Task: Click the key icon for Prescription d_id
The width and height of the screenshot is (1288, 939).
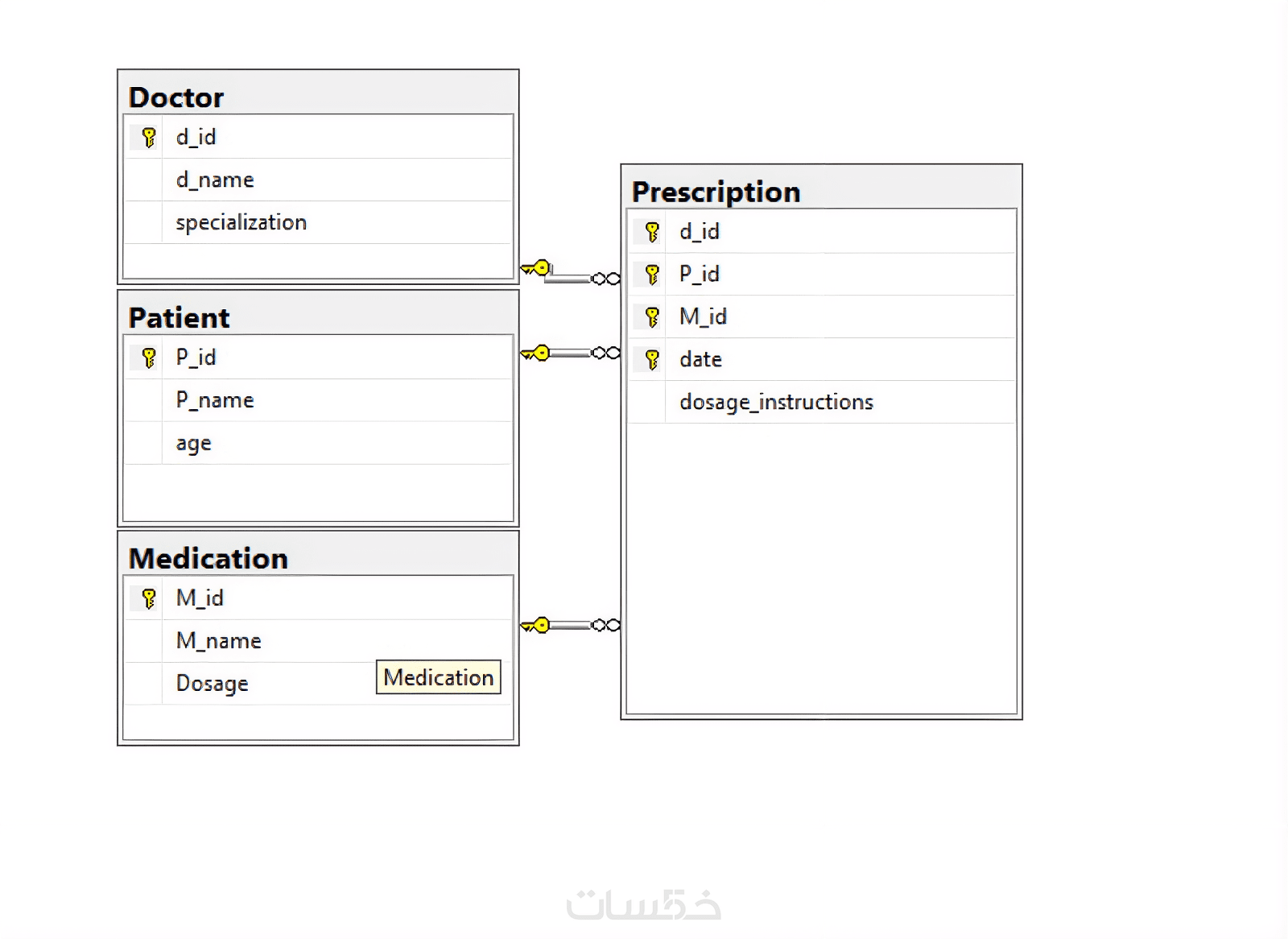Action: pos(652,232)
